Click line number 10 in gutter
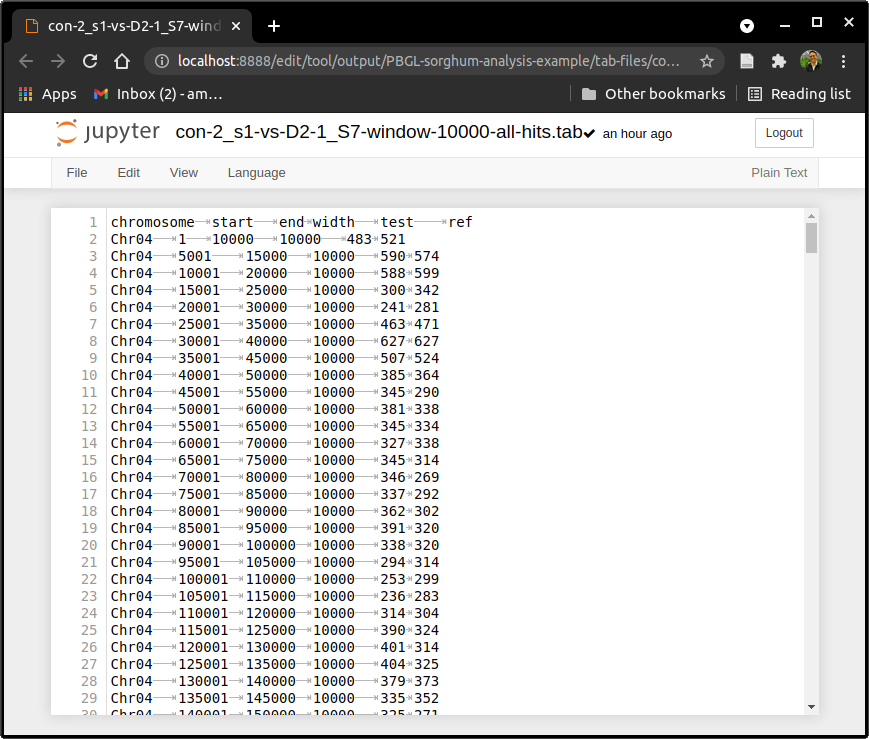The height and width of the screenshot is (739, 869). click(x=89, y=375)
